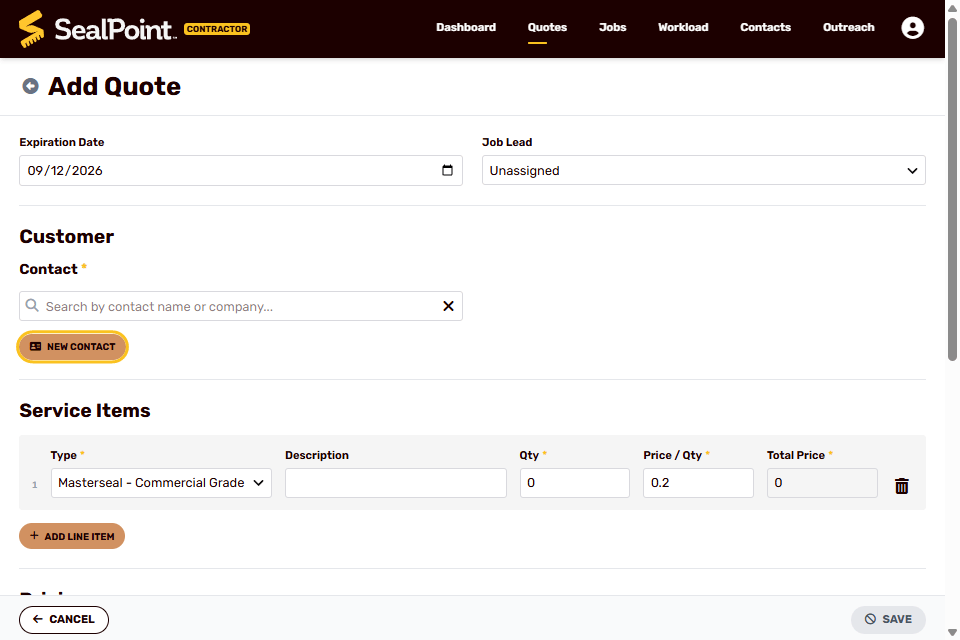Viewport: 960px width, 640px height.
Task: Go to the Jobs section
Action: click(612, 27)
